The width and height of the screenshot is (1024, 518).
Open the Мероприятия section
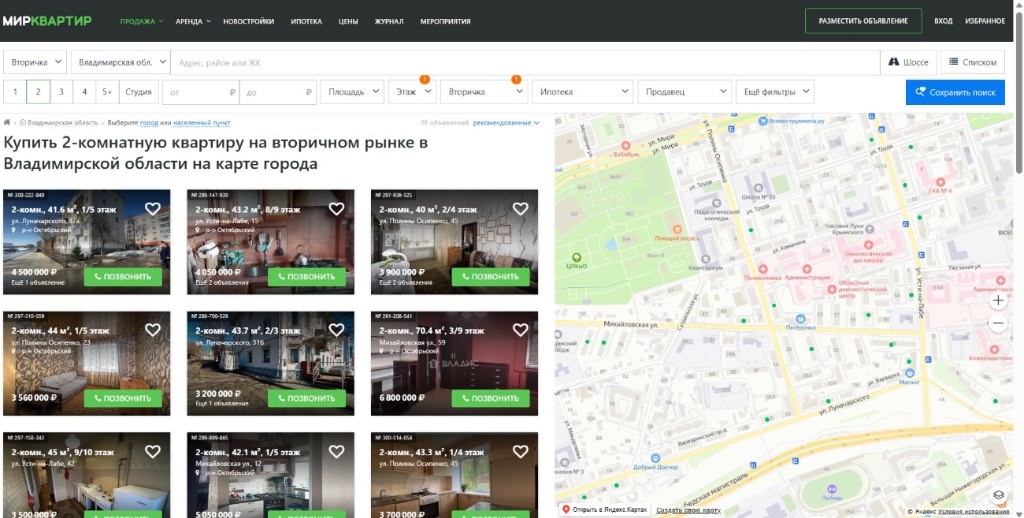[x=445, y=21]
